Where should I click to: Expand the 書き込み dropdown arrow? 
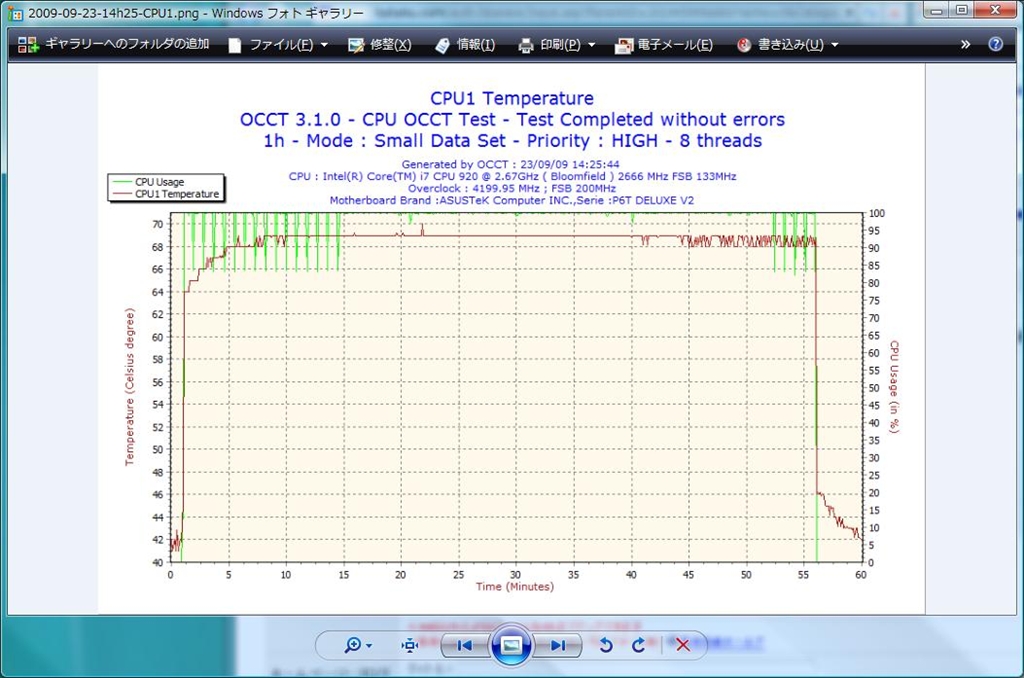(x=835, y=45)
